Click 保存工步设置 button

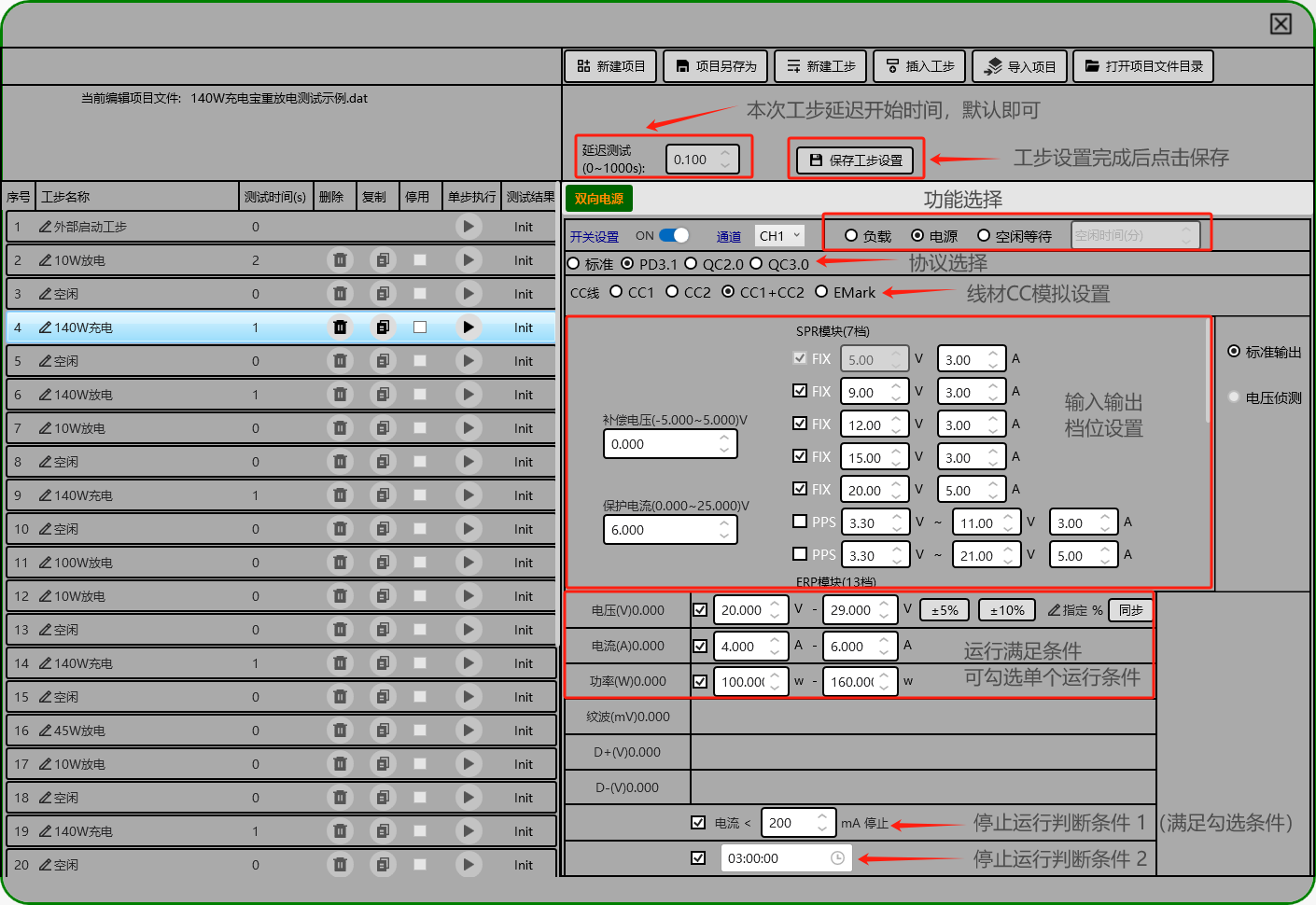pos(856,160)
